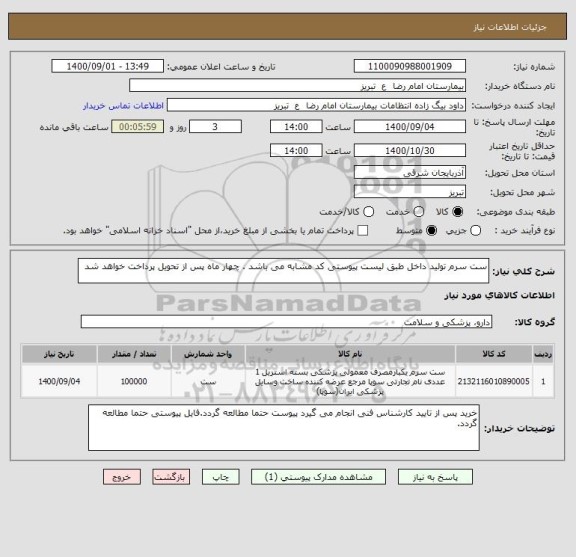Click the goods group دارو، پزشکی و سلامت field

tap(286, 322)
